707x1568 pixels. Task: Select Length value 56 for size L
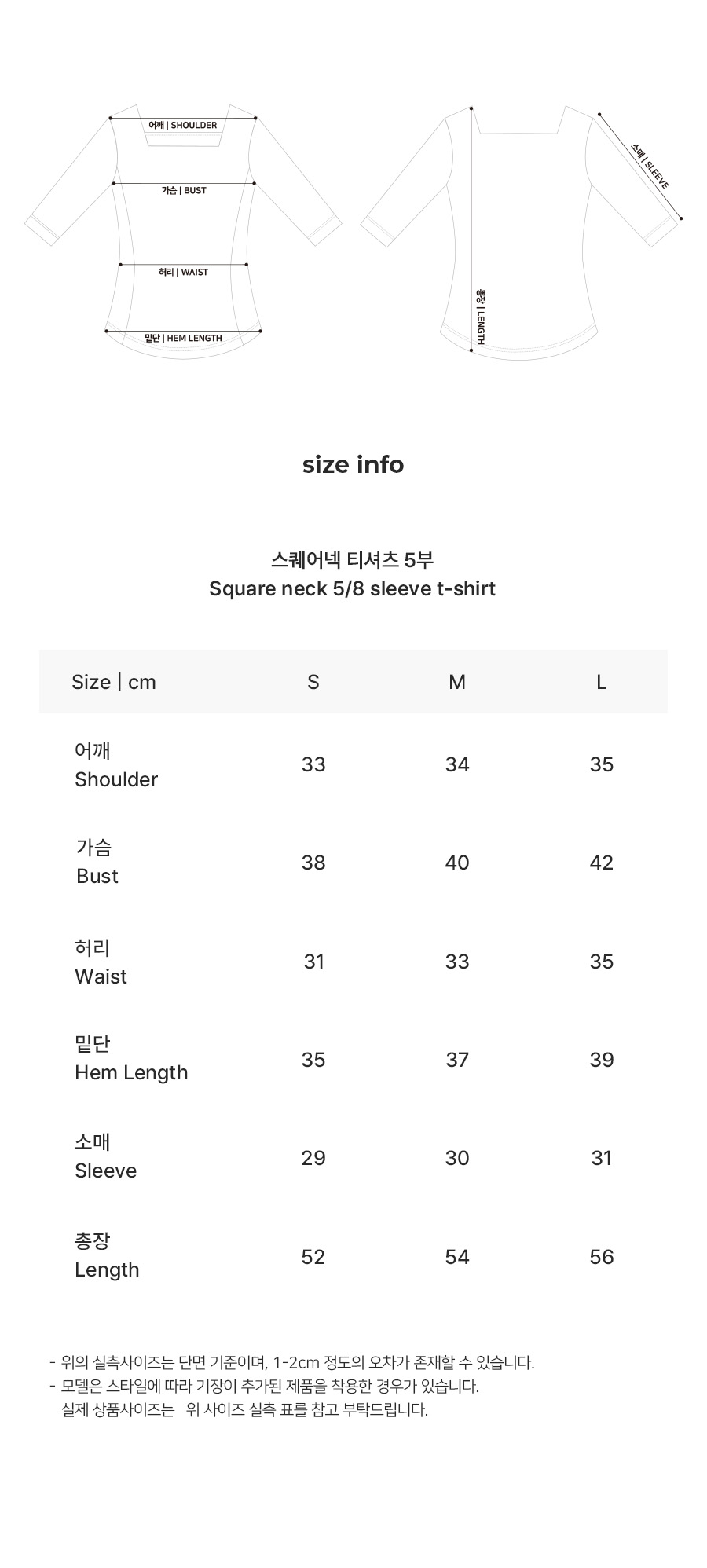pyautogui.click(x=602, y=1257)
